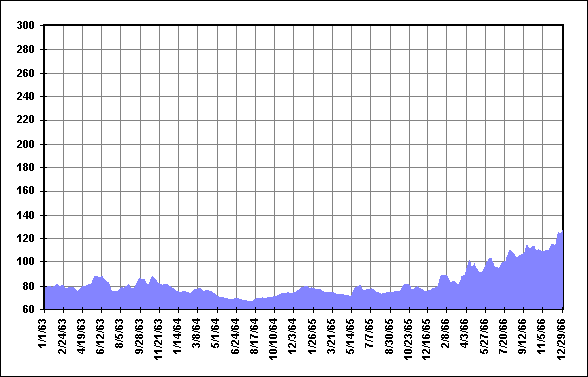Viewport: 588px width, 377px height.
Task: Select the 10/23/65 date label
Action: (x=408, y=339)
